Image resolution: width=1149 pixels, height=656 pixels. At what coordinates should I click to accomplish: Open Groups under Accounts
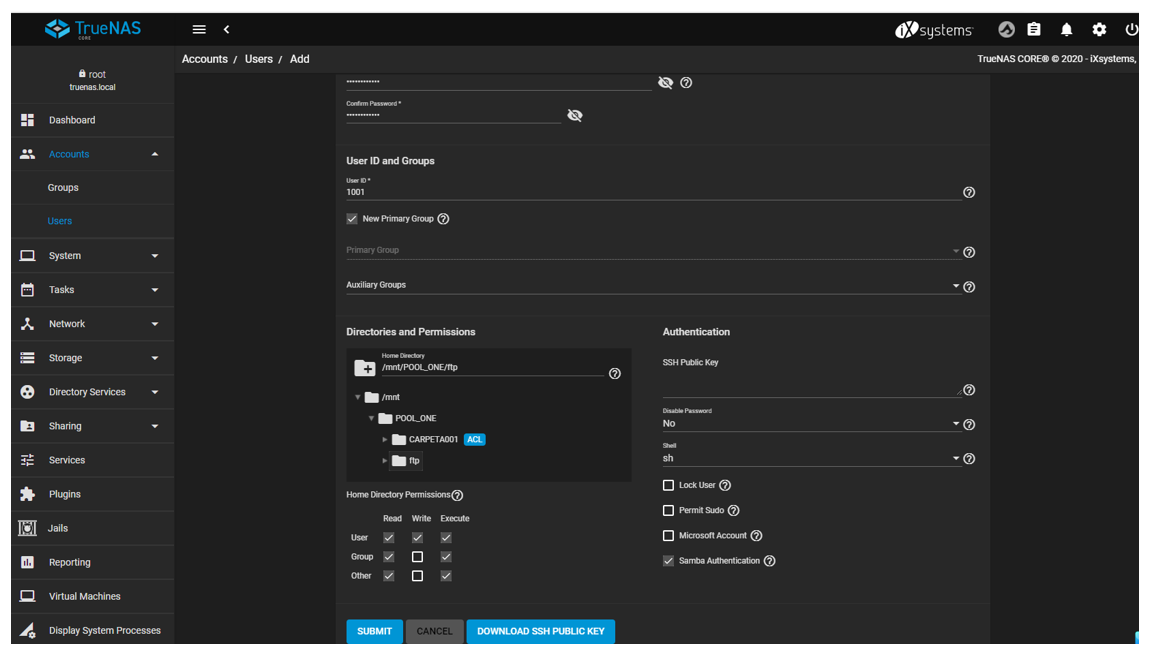(x=92, y=188)
